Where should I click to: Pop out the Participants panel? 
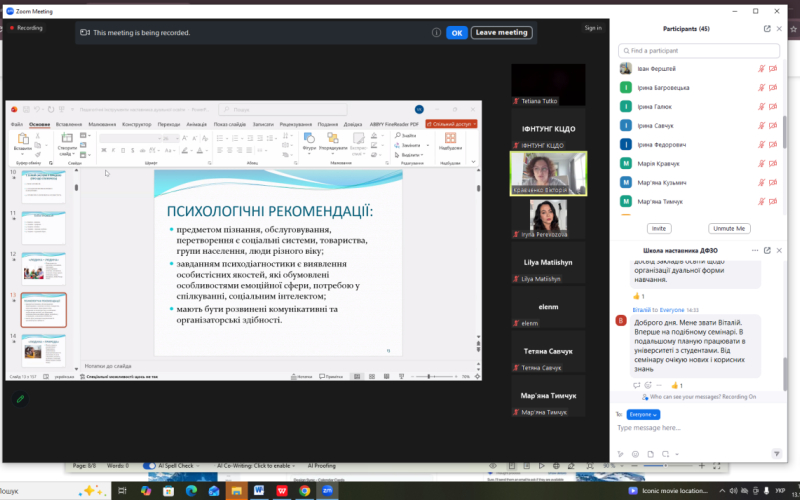tap(767, 29)
